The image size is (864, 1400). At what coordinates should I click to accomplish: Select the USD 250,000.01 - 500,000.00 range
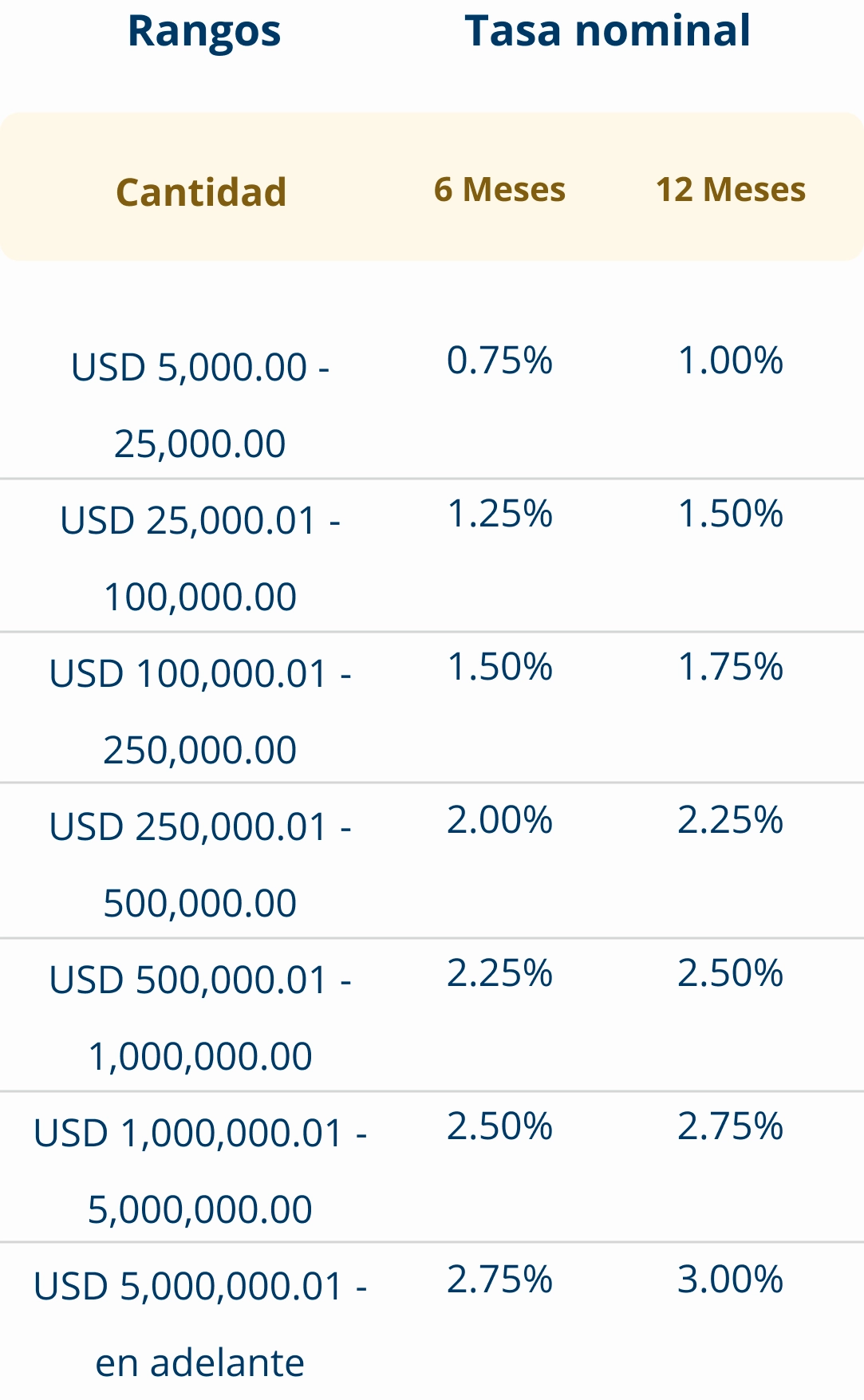click(x=200, y=864)
